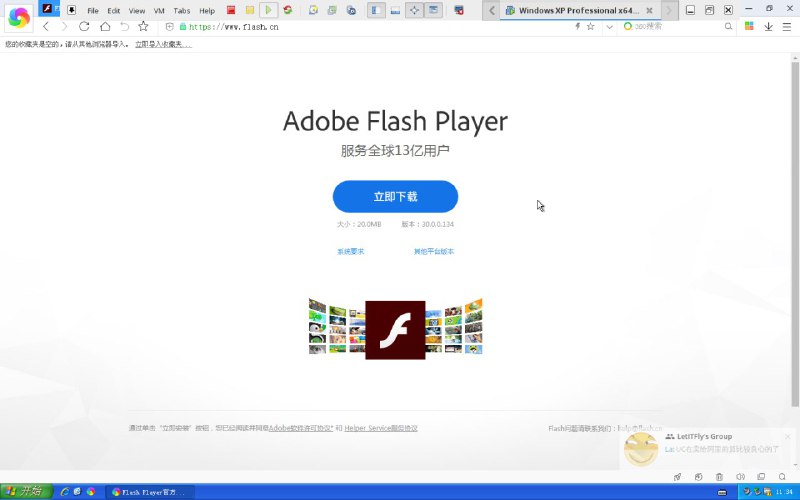This screenshot has width=800, height=500.
Task: Toggle full screen mode icon
Action: (x=414, y=10)
